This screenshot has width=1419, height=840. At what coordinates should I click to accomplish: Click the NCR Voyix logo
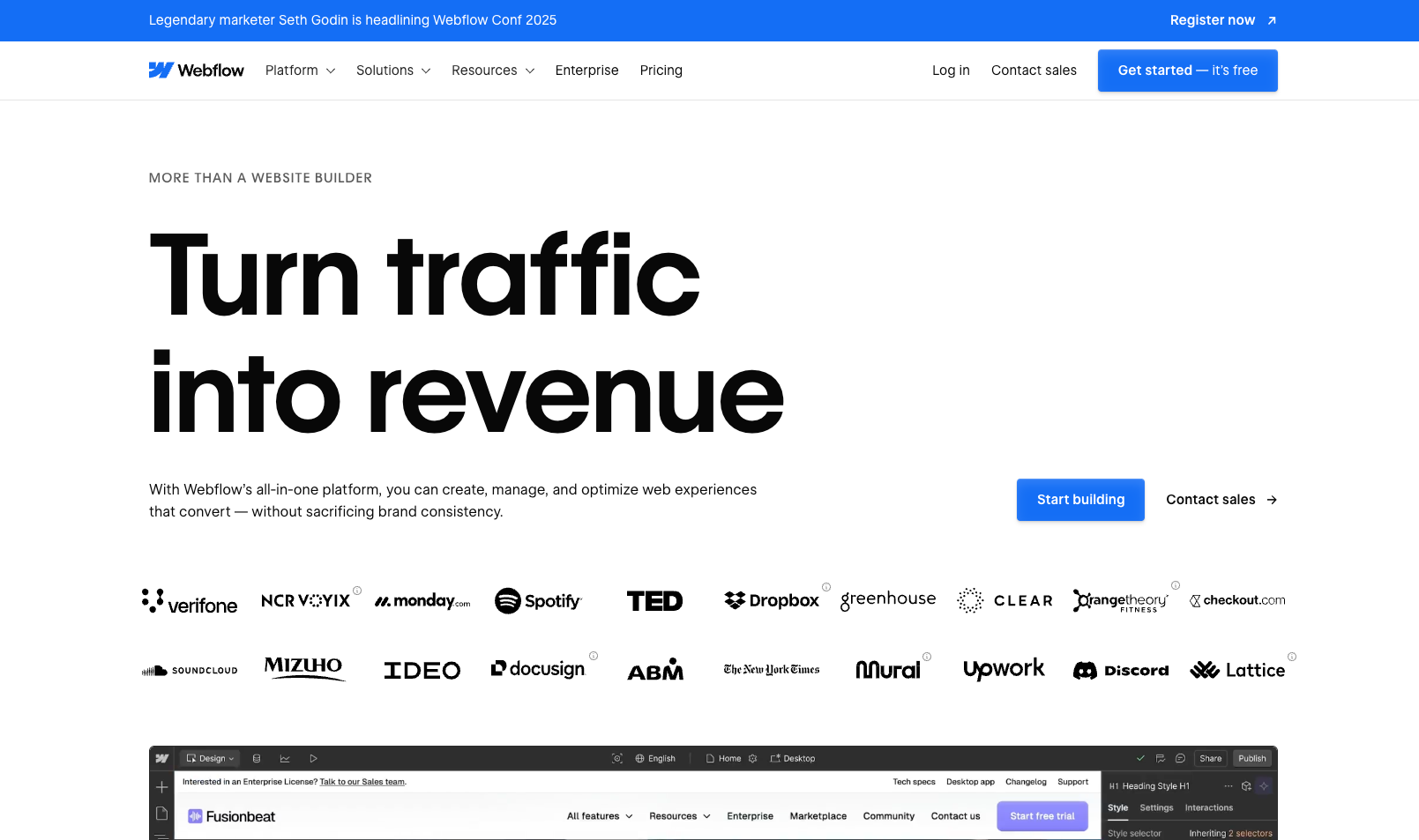[x=305, y=600]
